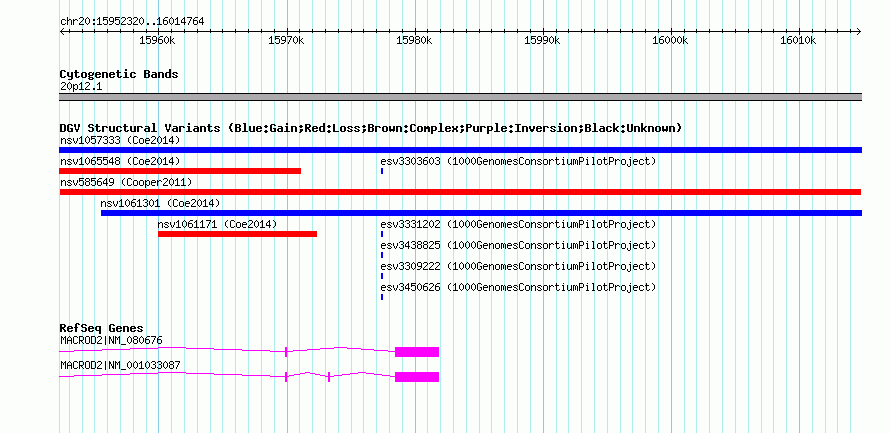Select the red loss bar of nsv1065548

180,171
